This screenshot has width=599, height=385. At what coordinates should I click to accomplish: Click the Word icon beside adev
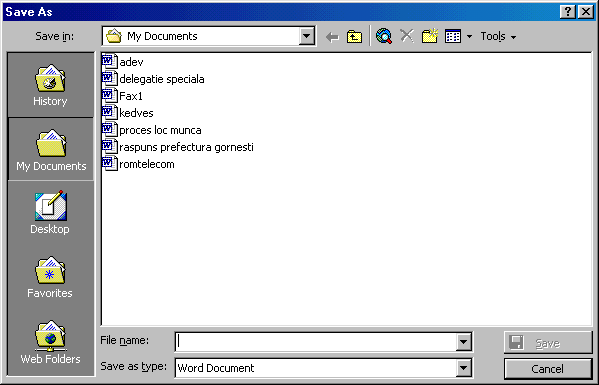tap(110, 61)
